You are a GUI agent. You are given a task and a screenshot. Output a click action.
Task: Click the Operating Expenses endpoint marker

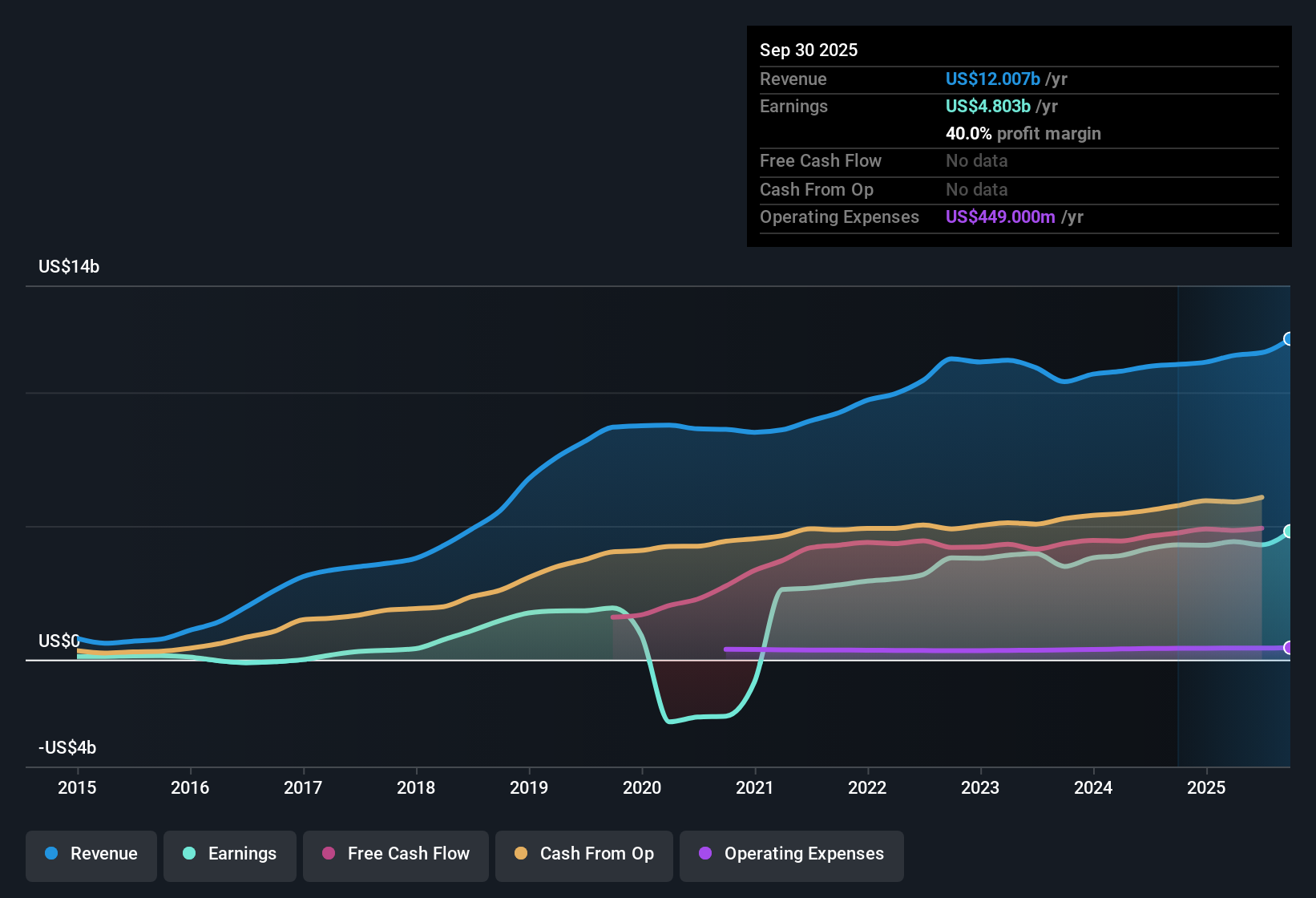coord(1288,649)
